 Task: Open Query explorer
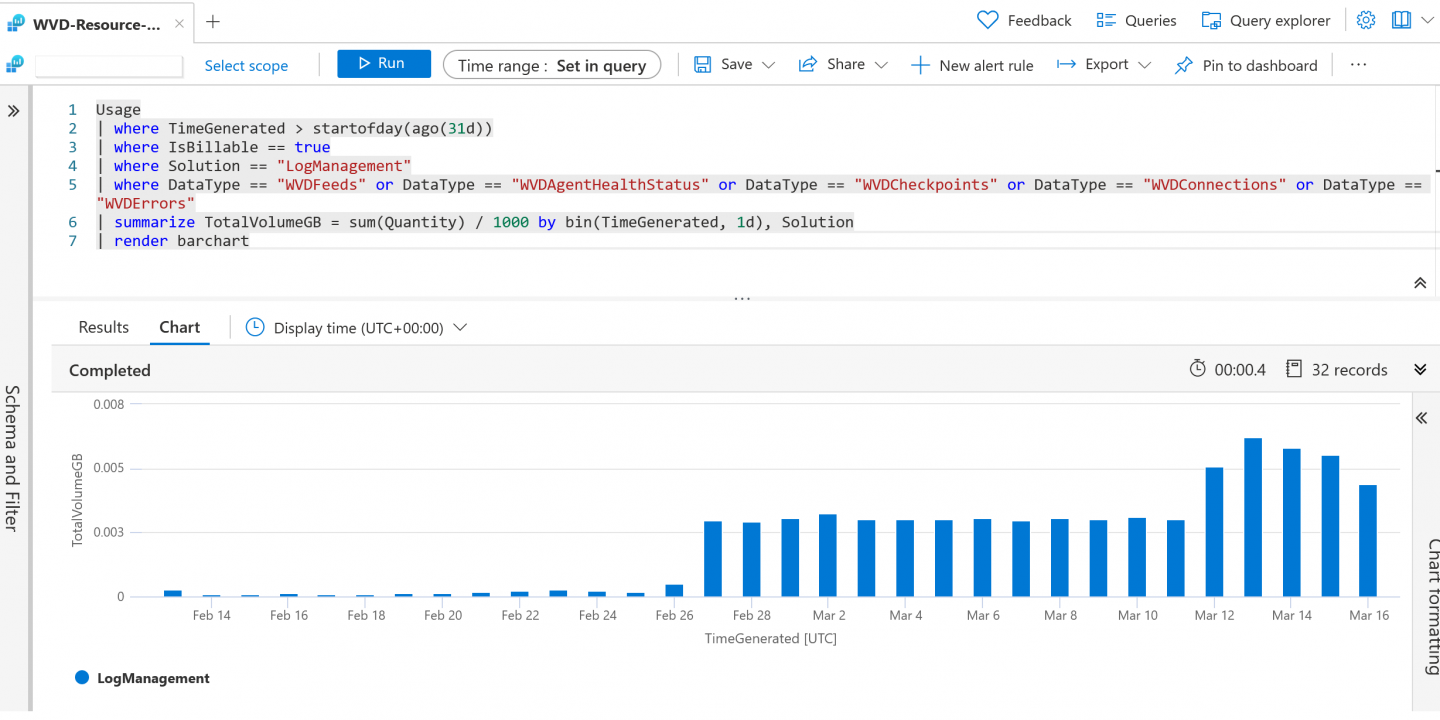click(1266, 20)
